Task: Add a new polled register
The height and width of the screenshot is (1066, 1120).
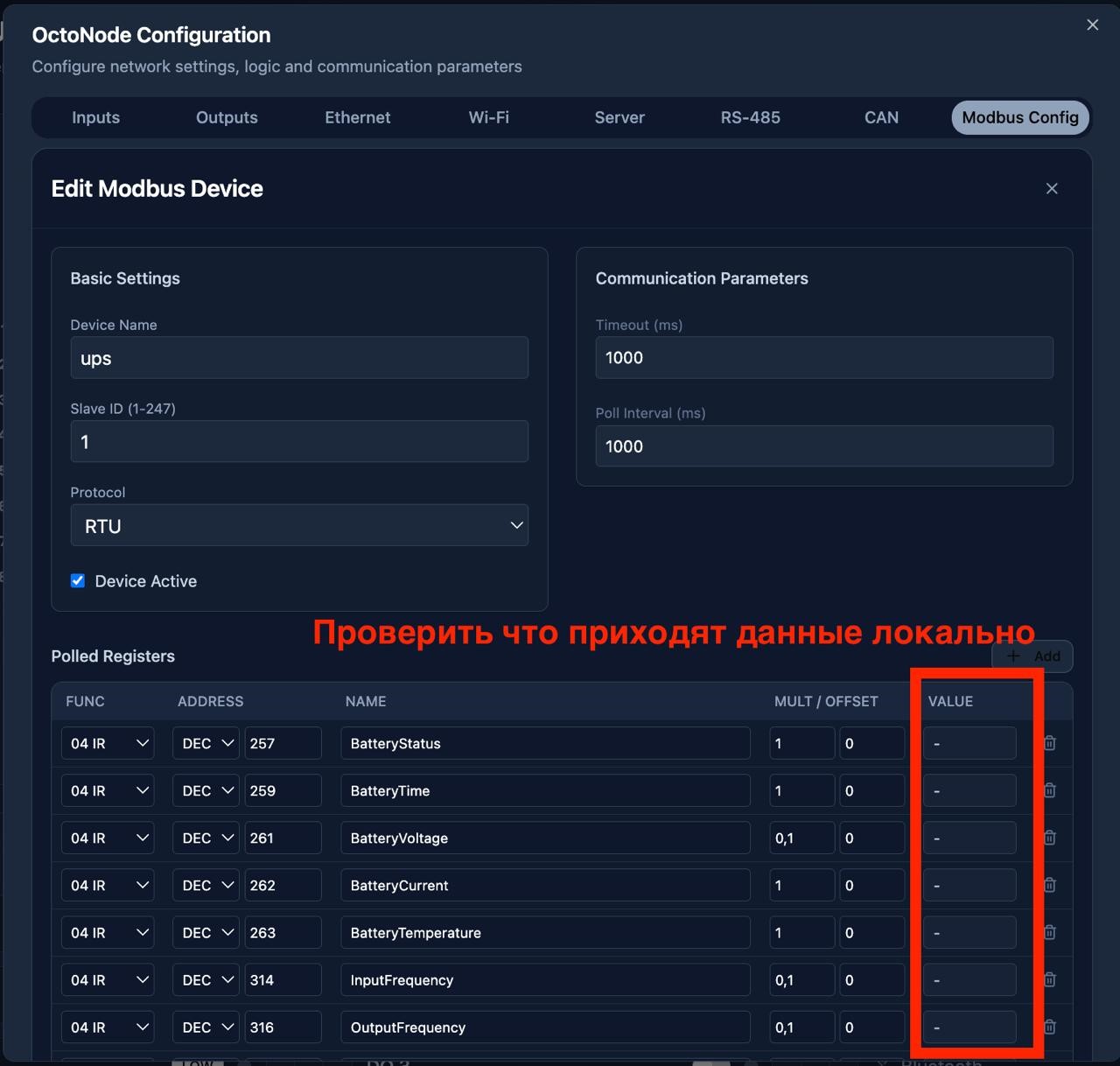Action: point(1032,656)
